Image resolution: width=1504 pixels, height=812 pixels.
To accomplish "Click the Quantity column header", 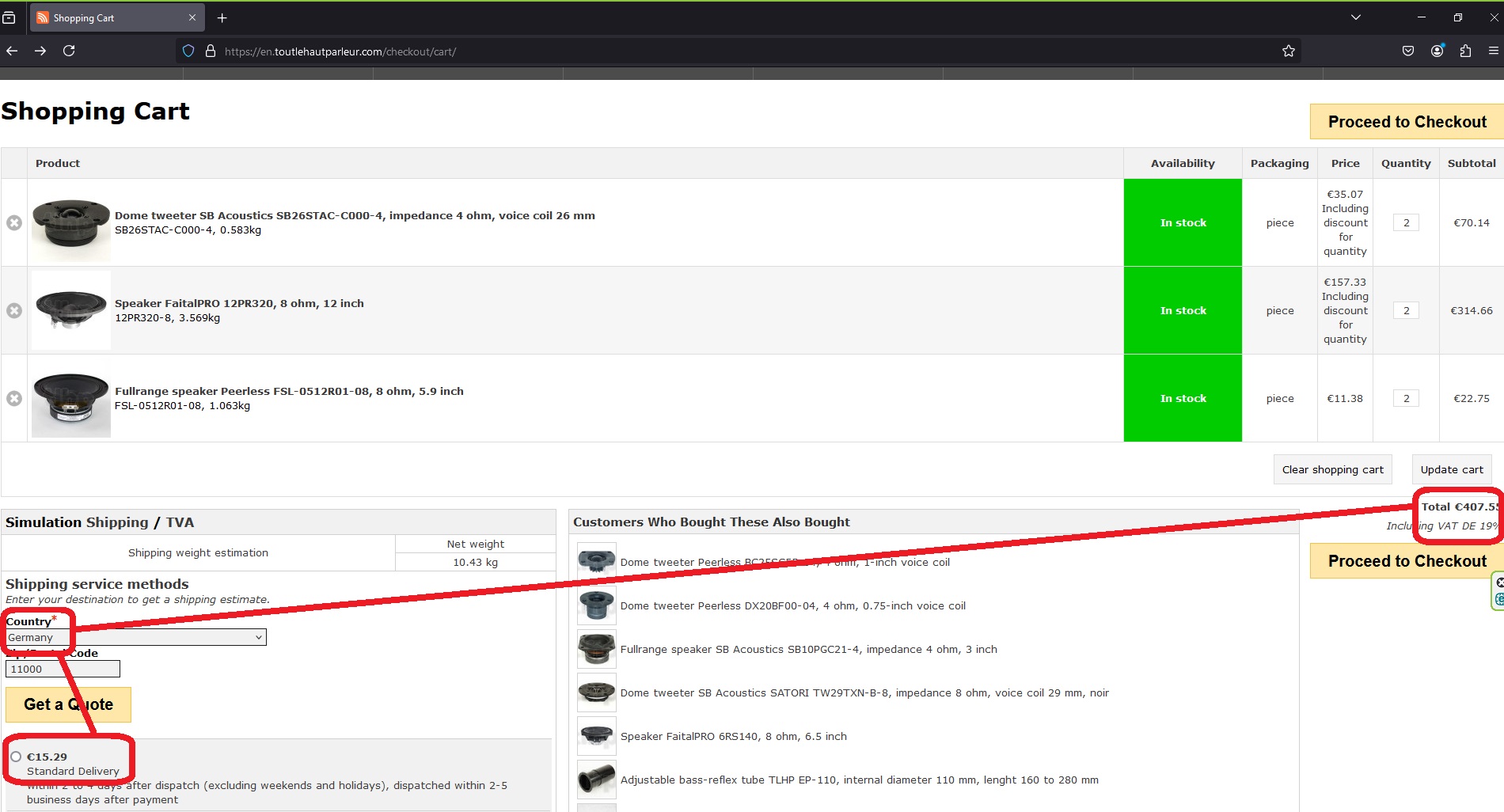I will coord(1406,163).
